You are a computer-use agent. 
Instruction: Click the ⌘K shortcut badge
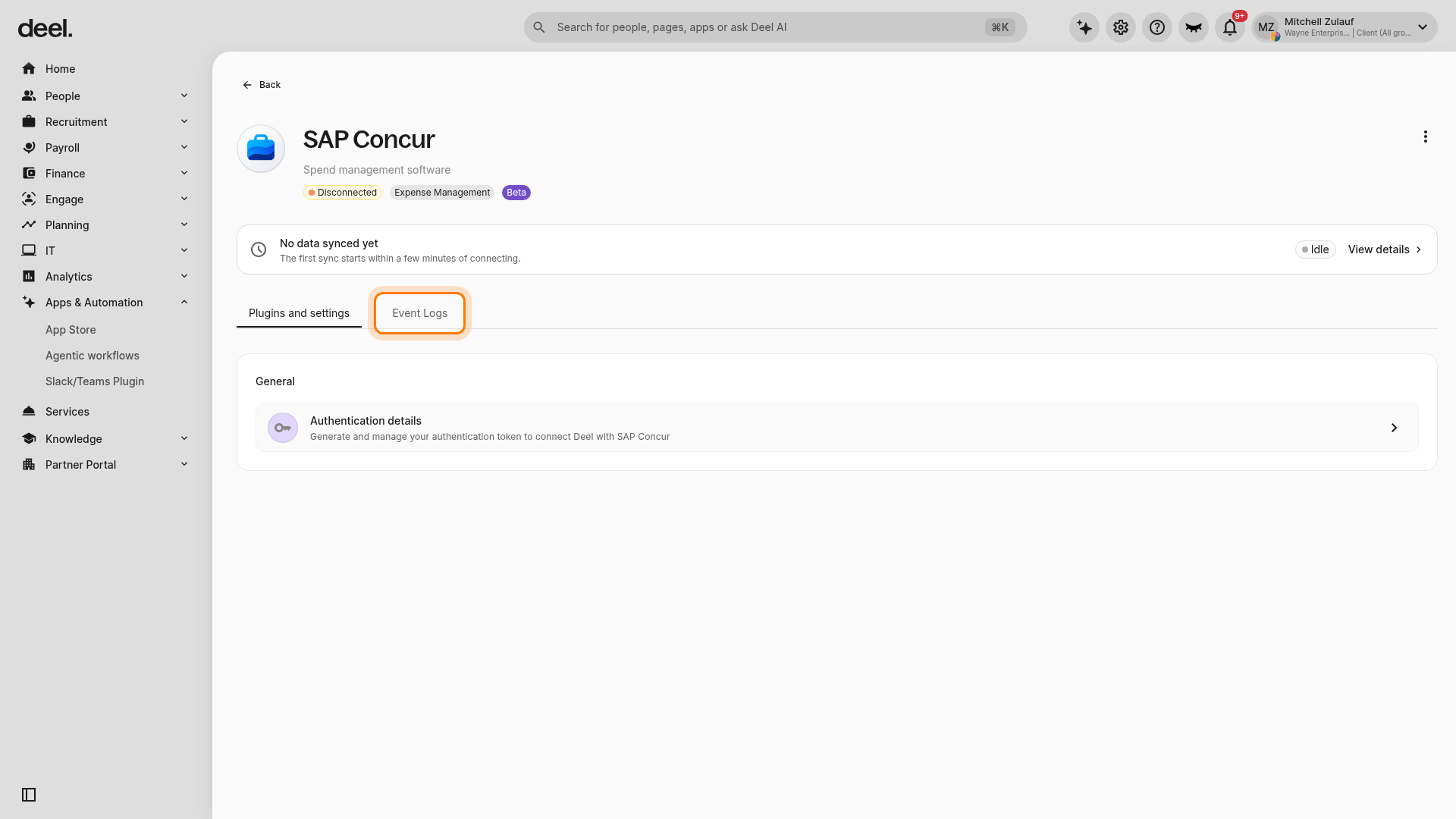1000,27
